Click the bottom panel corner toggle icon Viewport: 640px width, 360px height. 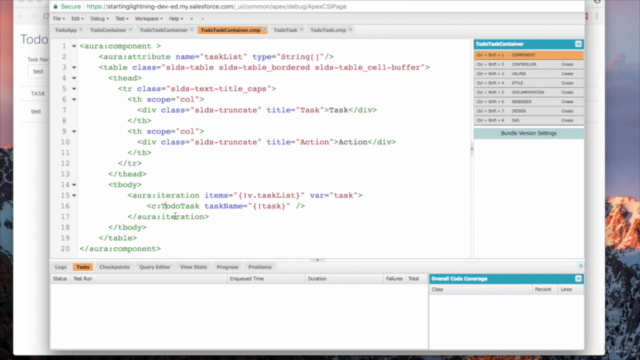tap(580, 266)
